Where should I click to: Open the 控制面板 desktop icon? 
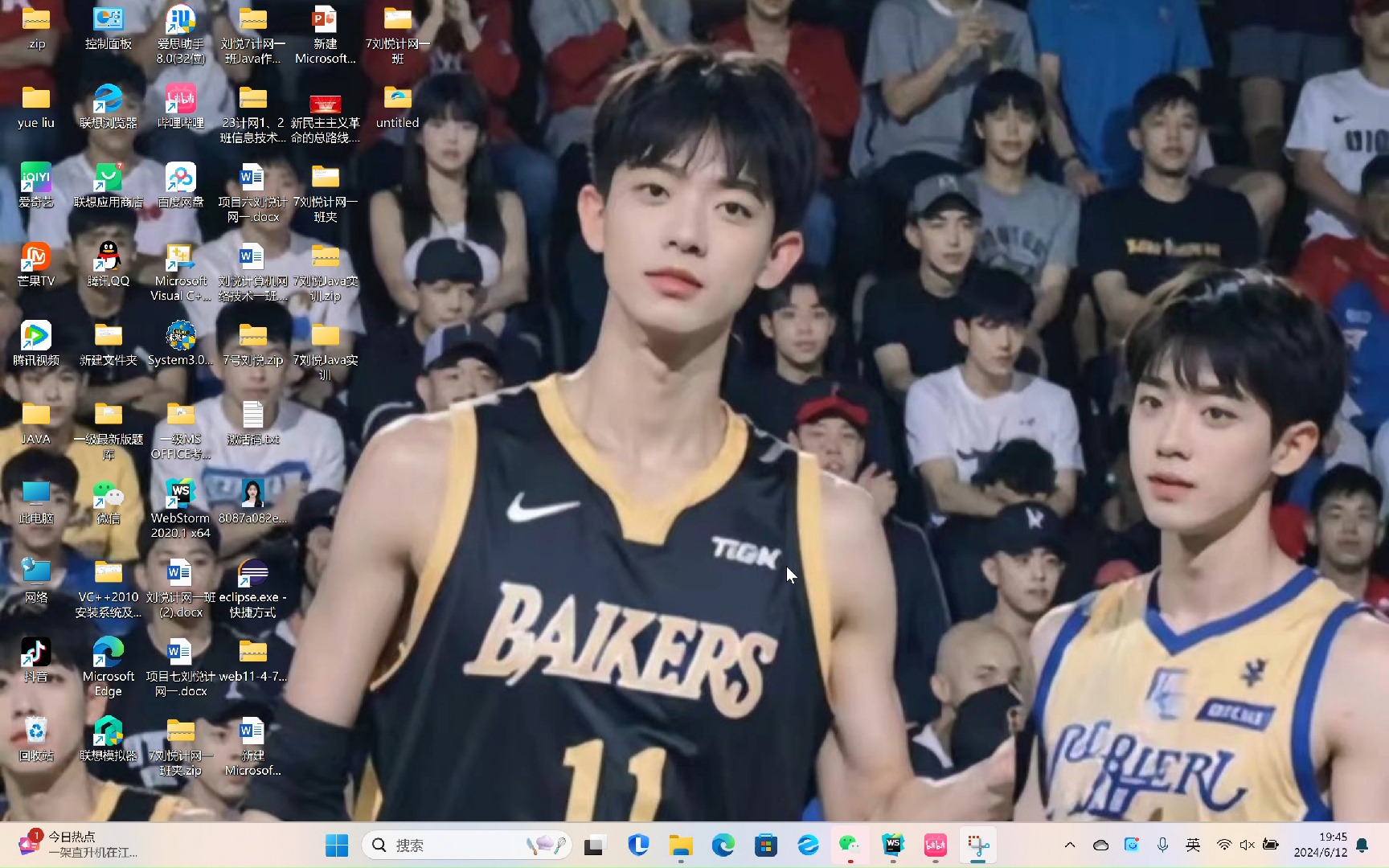[108, 28]
